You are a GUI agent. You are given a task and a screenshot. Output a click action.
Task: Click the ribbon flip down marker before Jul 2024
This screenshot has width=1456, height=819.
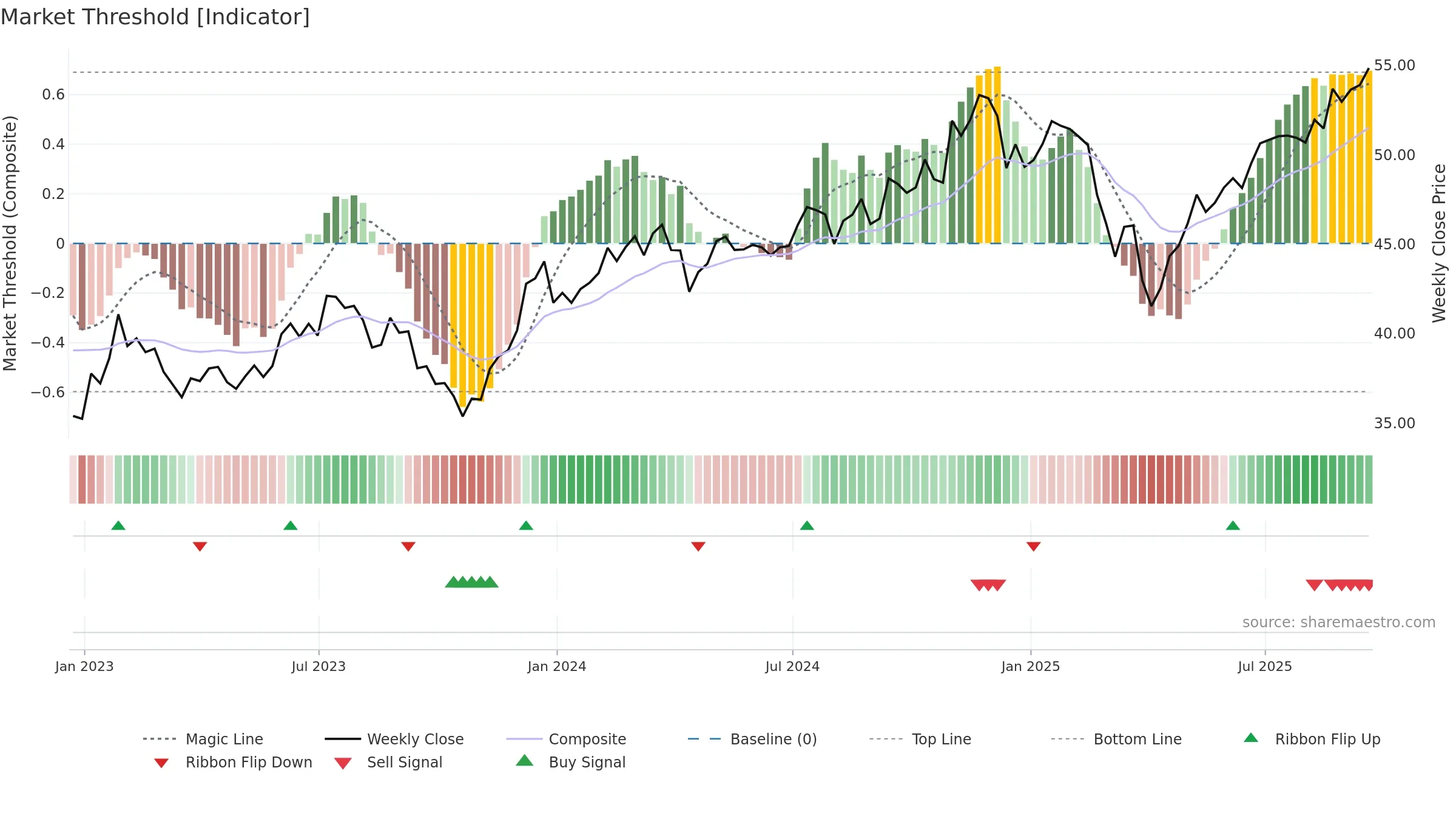click(698, 547)
